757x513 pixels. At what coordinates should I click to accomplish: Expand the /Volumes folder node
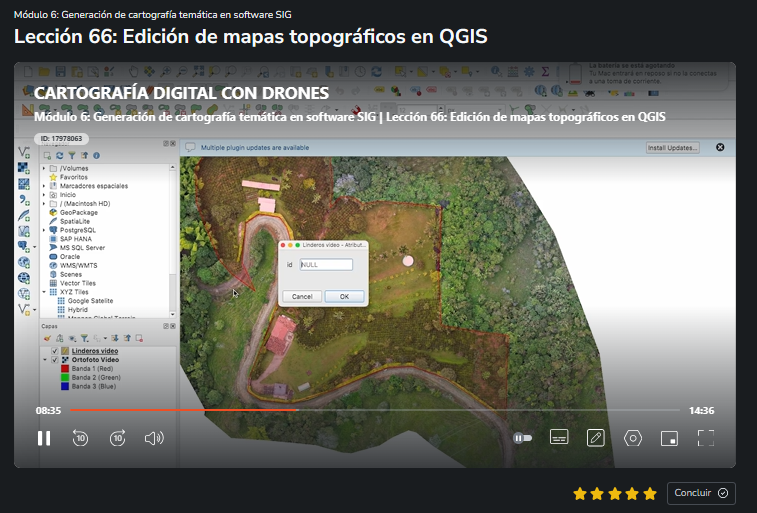tap(44, 168)
